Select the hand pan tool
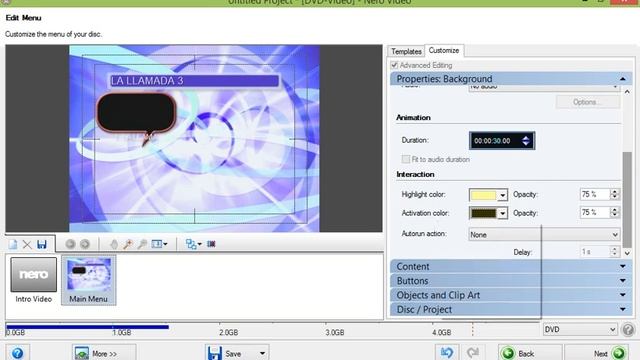640x360 pixels. click(114, 244)
